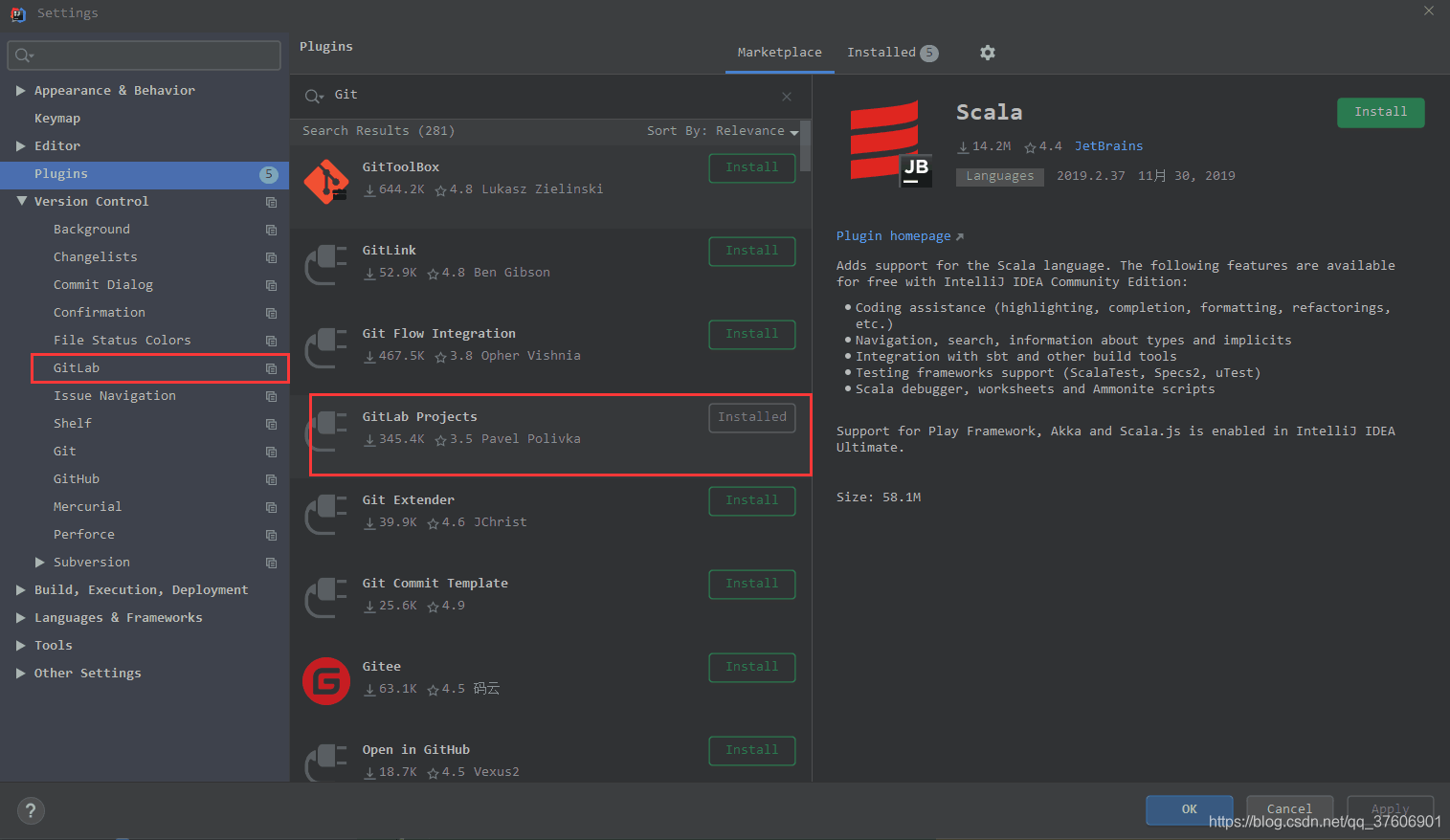Click the project-level icon beside Subversion
Viewport: 1450px width, 840px height.
[x=272, y=563]
